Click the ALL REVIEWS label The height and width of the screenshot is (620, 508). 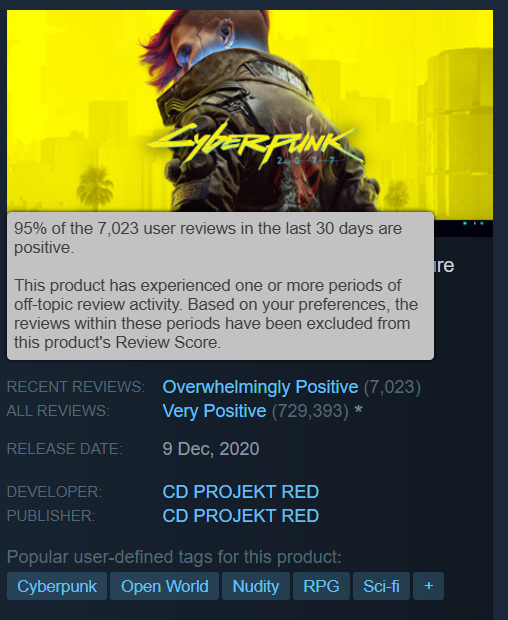pyautogui.click(x=58, y=411)
